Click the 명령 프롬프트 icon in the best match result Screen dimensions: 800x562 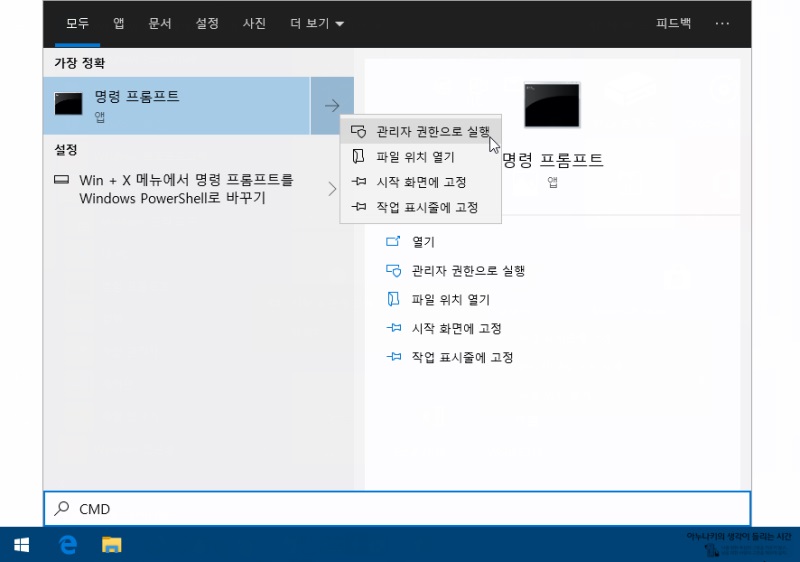(68, 104)
